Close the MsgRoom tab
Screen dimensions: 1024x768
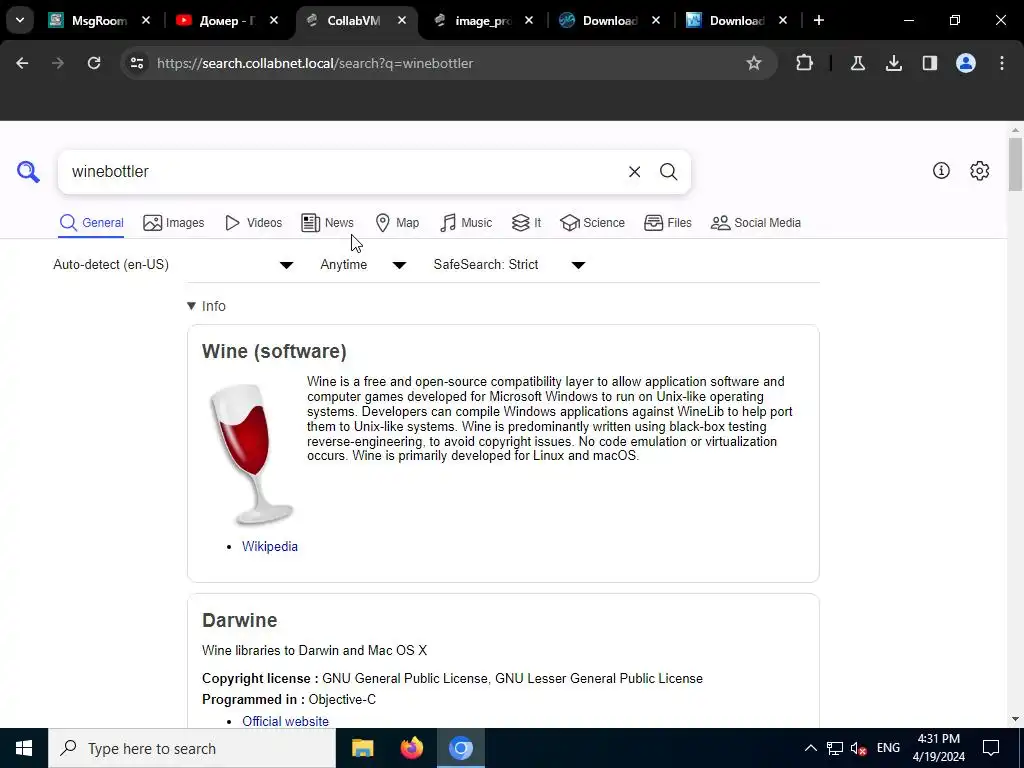(x=146, y=20)
